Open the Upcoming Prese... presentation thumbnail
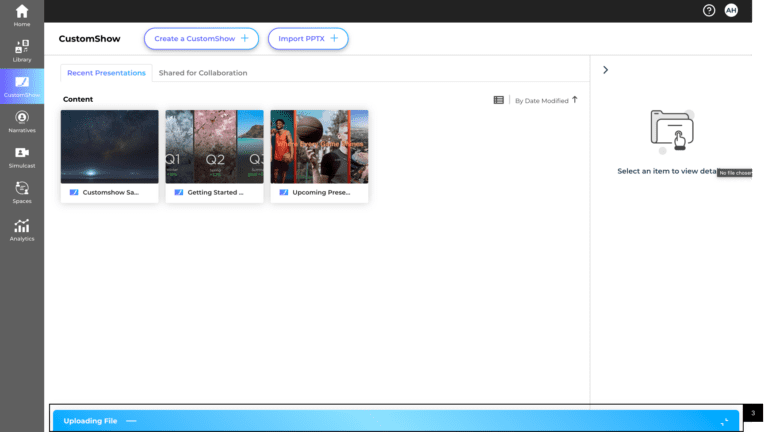This screenshot has height=432, width=768. point(319,146)
